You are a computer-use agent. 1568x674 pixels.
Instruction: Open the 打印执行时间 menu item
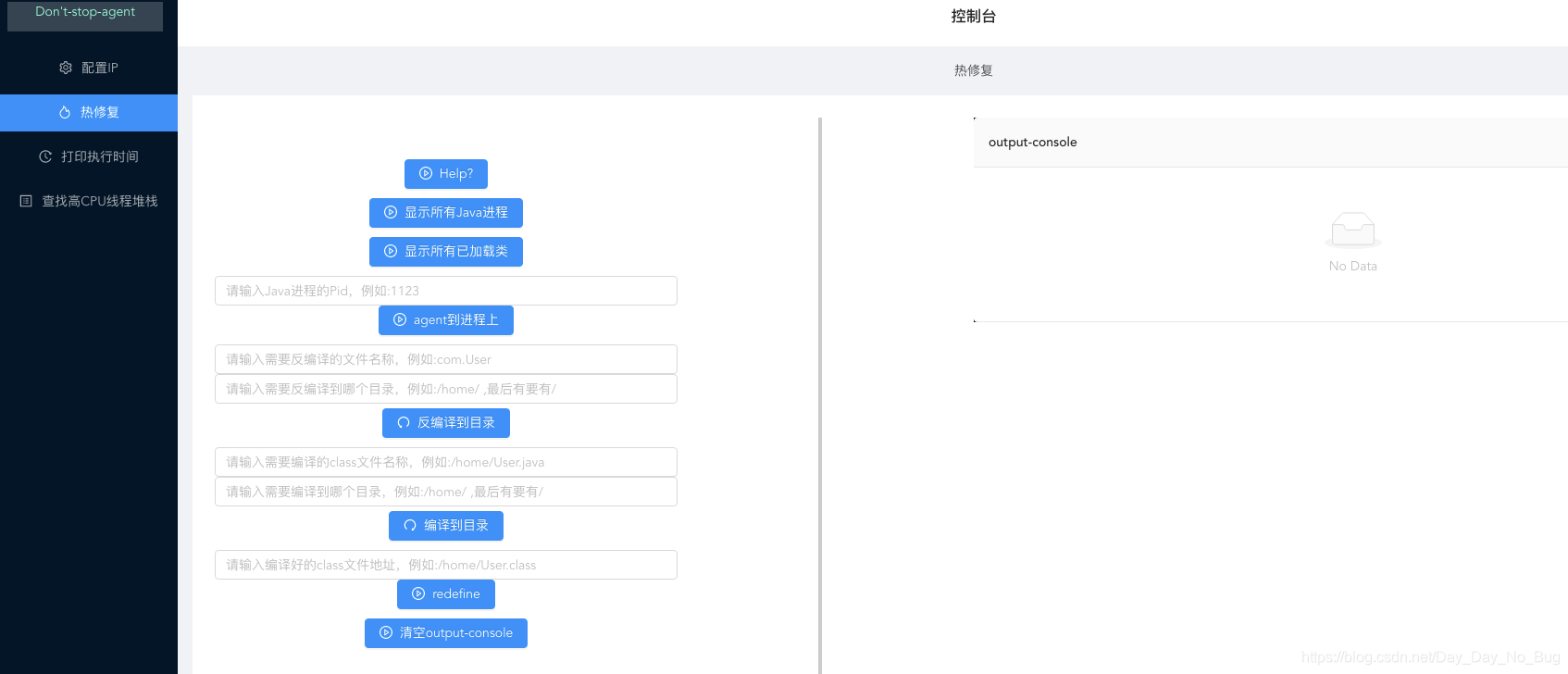coord(89,156)
